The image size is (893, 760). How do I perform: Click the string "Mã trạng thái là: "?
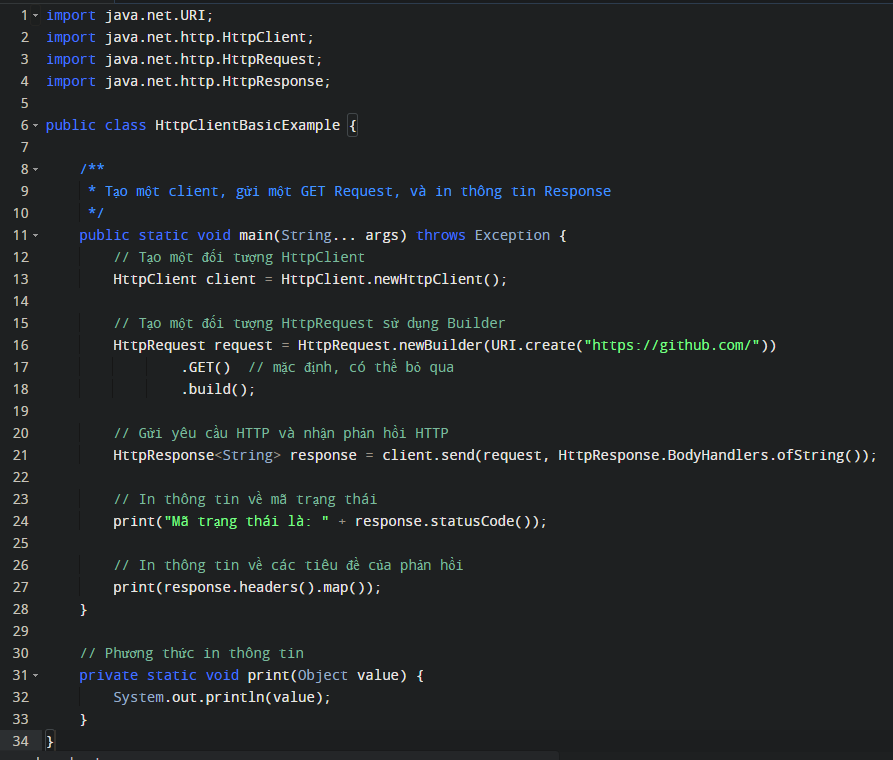(x=247, y=521)
